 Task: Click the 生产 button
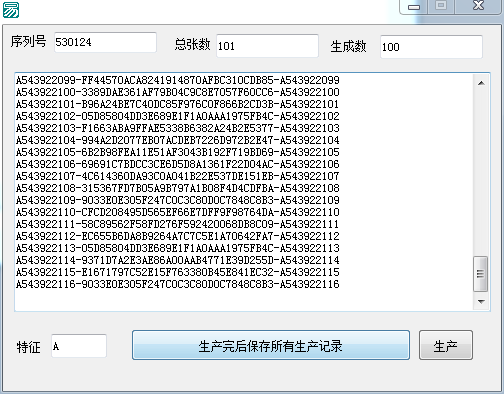point(446,345)
